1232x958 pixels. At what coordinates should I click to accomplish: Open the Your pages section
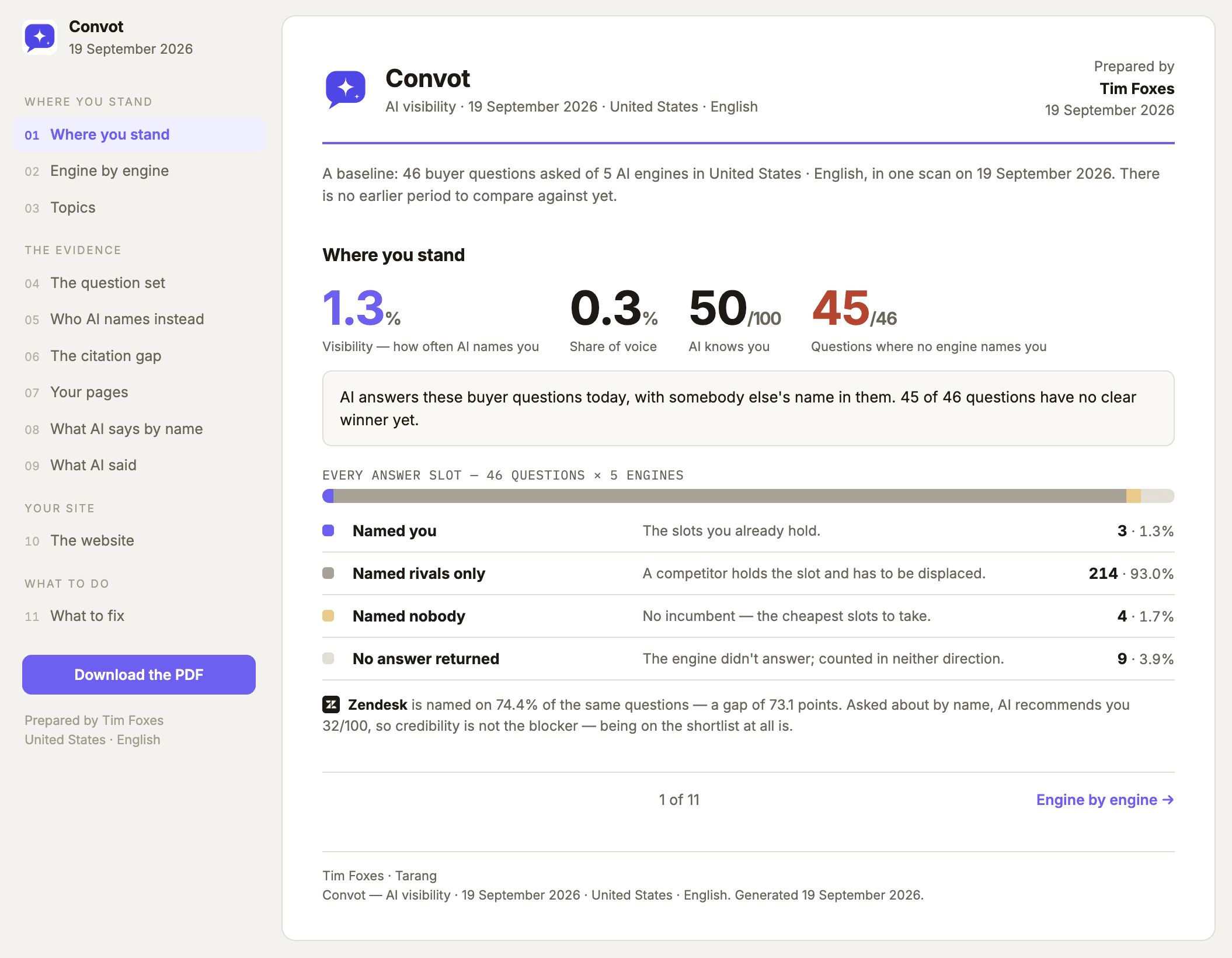pos(139,392)
